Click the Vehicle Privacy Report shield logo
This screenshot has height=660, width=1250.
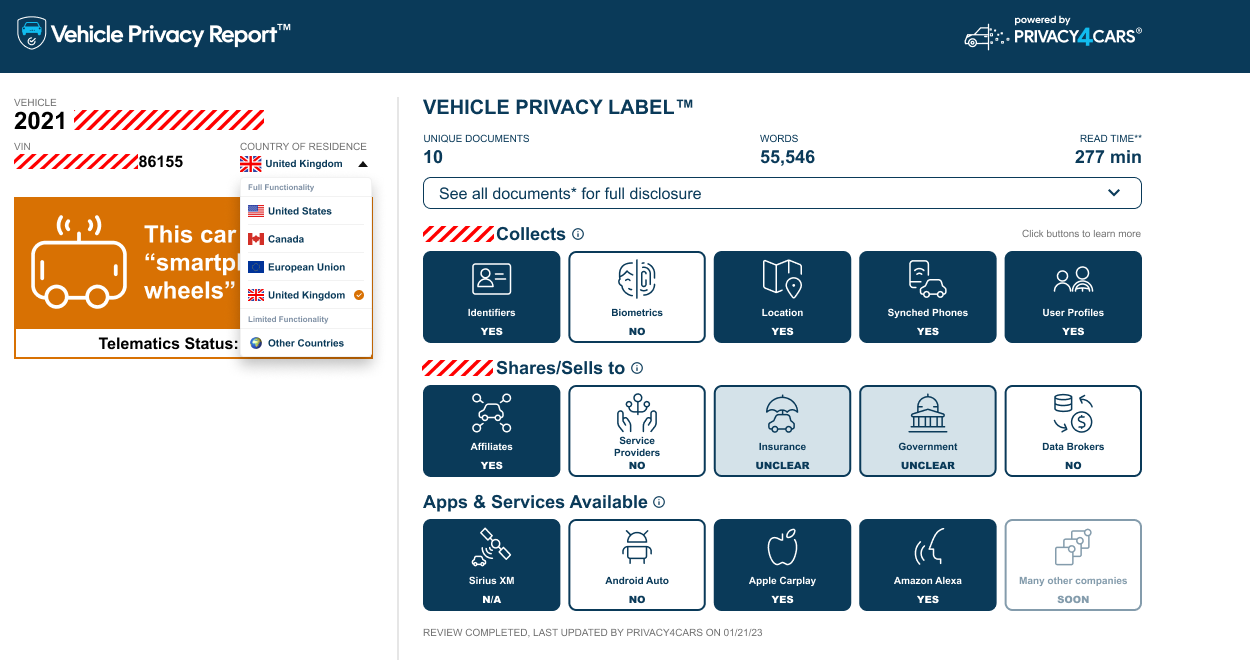point(32,34)
